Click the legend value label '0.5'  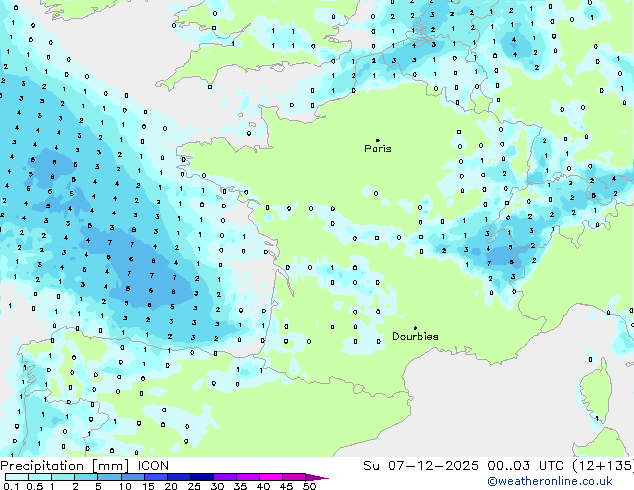pyautogui.click(x=34, y=486)
